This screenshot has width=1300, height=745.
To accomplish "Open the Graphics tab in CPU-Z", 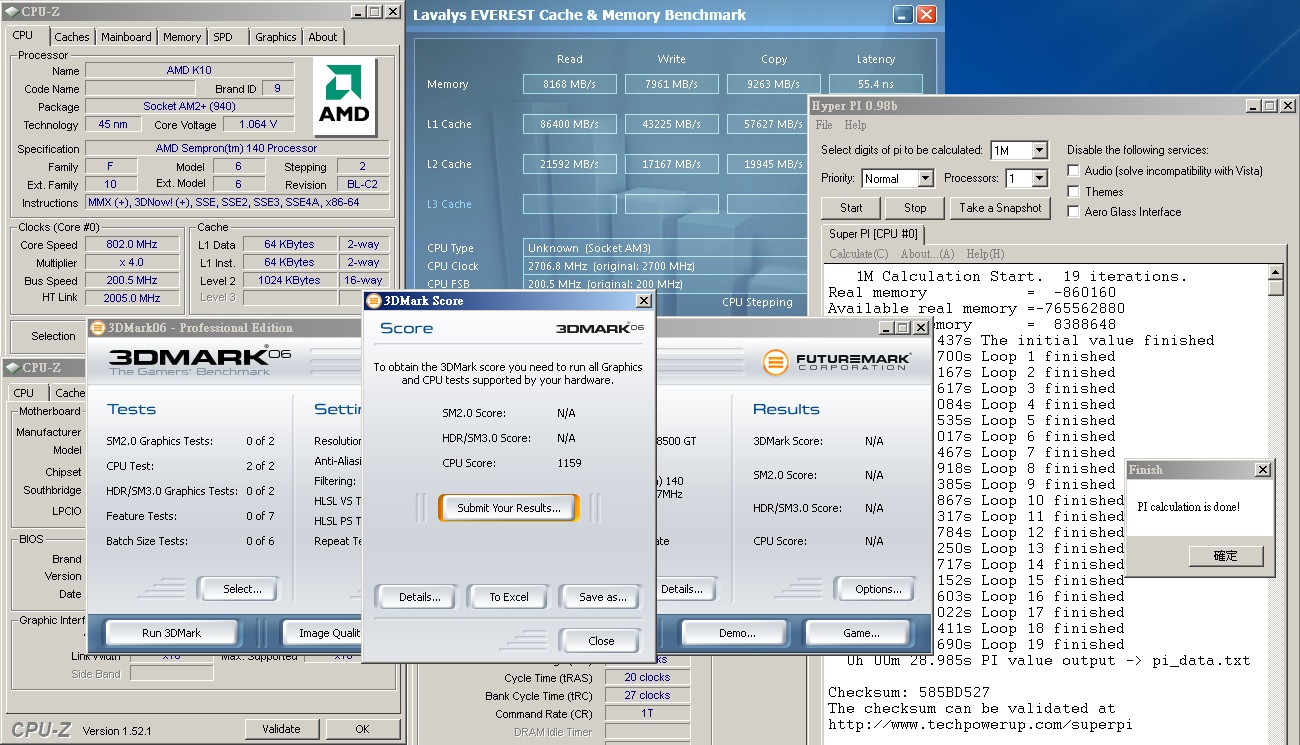I will pyautogui.click(x=276, y=37).
